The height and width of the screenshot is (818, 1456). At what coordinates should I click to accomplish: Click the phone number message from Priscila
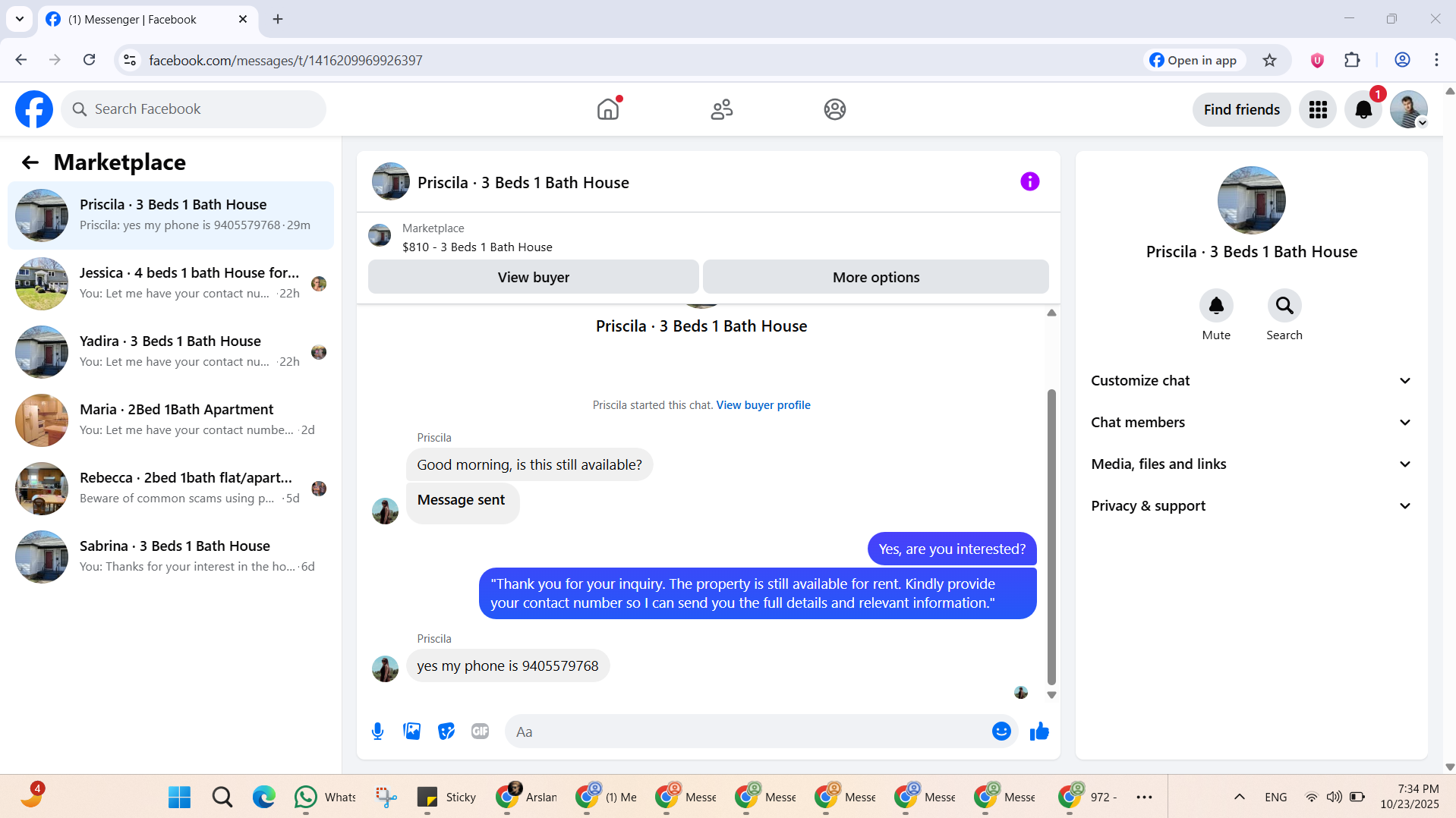pyautogui.click(x=507, y=666)
